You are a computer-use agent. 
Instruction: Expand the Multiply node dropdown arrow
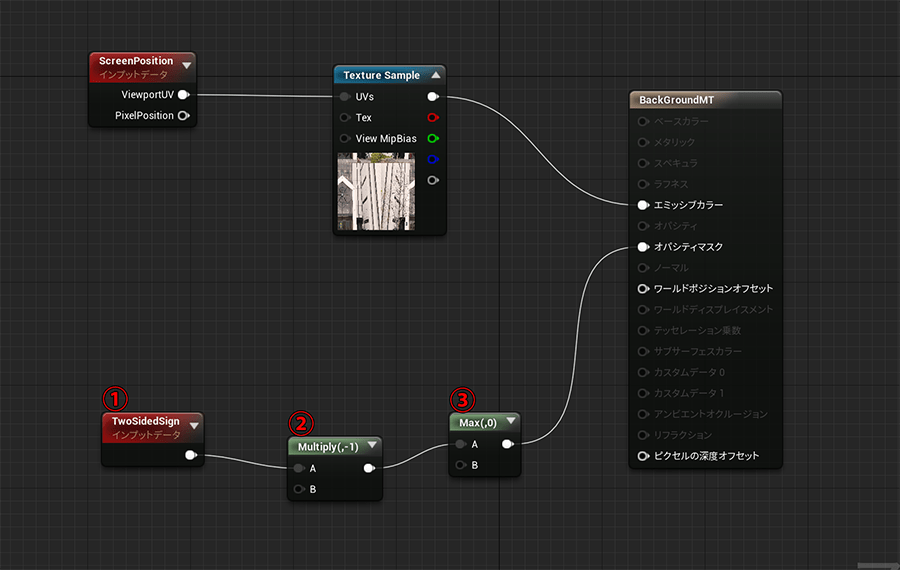(372, 446)
